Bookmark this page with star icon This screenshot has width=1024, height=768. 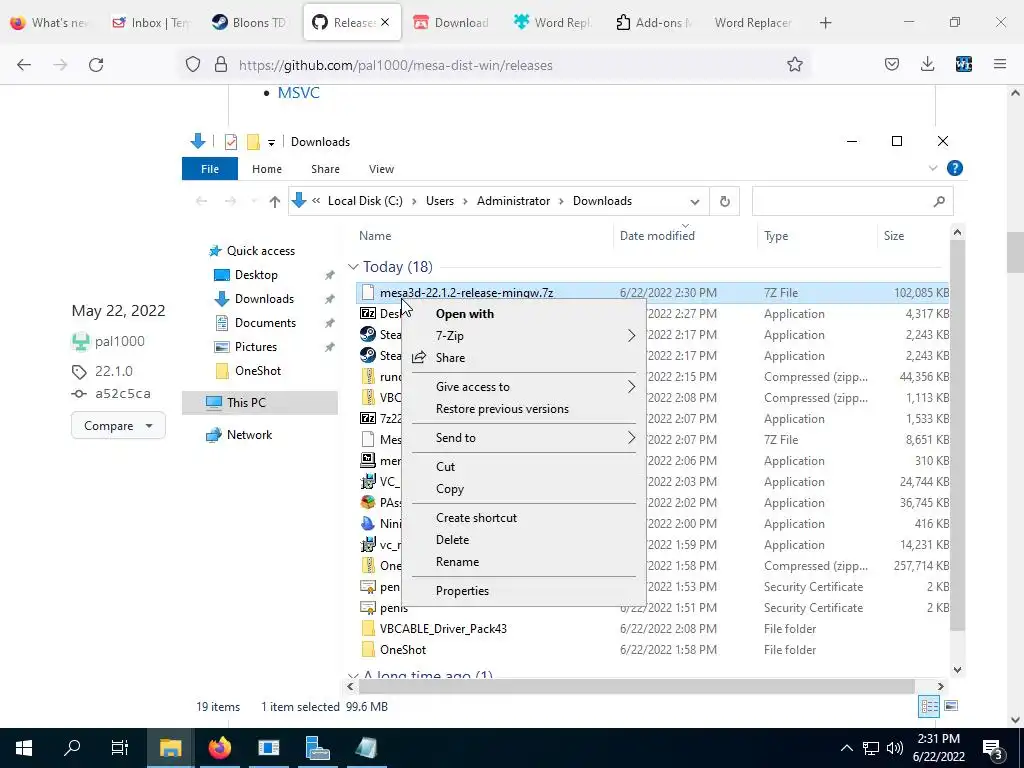(795, 65)
